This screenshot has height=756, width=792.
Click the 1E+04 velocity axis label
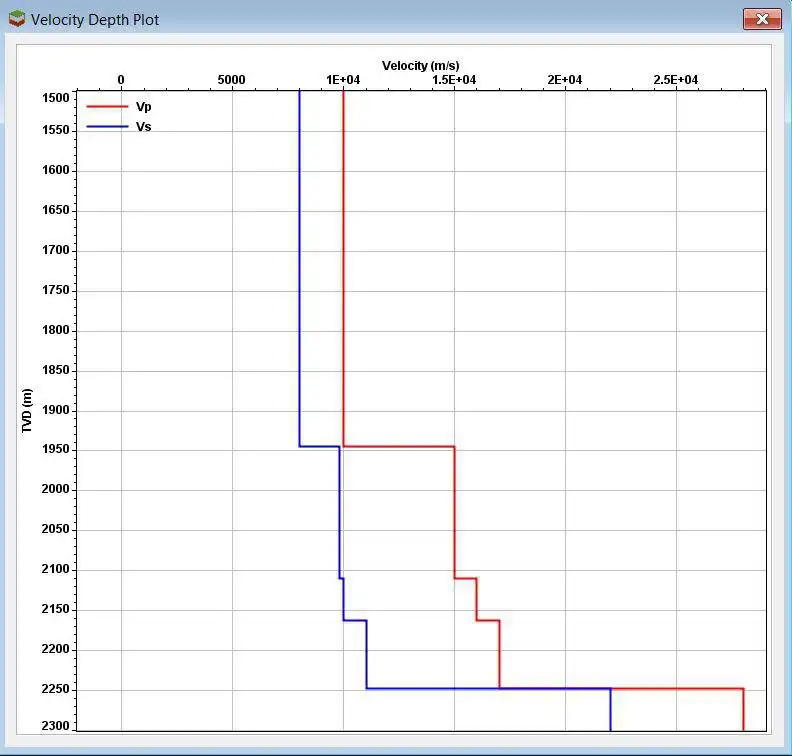(343, 80)
